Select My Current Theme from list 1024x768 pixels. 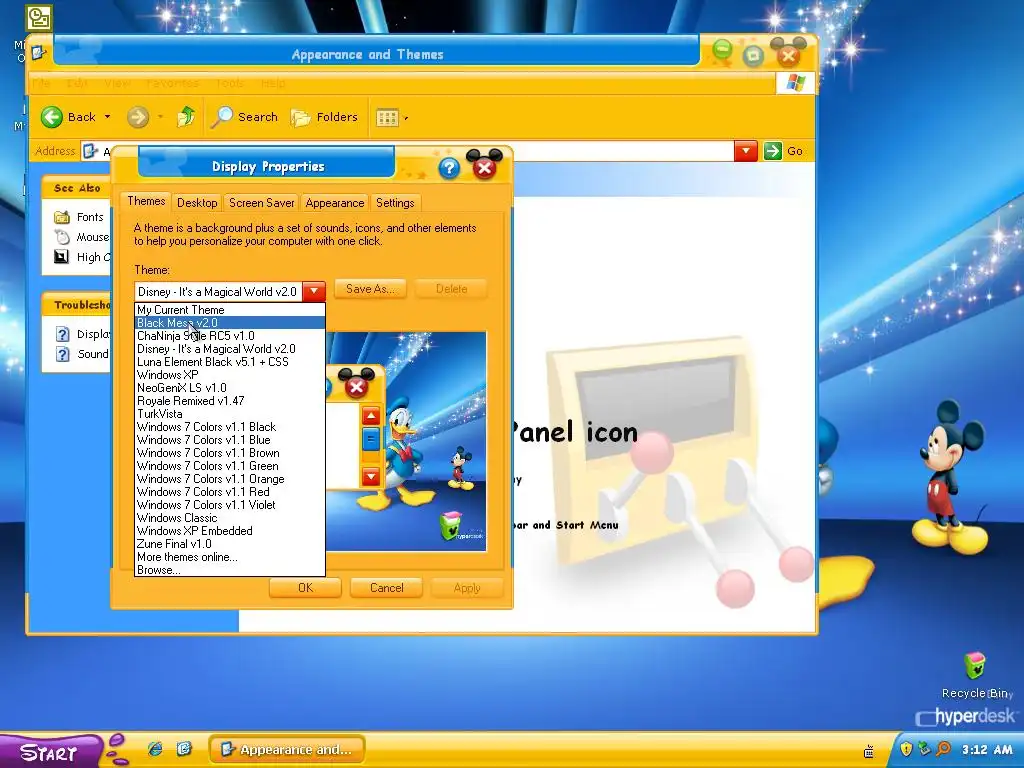coord(230,310)
